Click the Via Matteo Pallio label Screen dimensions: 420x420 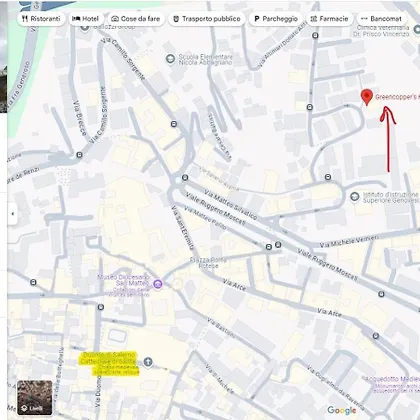click(205, 218)
